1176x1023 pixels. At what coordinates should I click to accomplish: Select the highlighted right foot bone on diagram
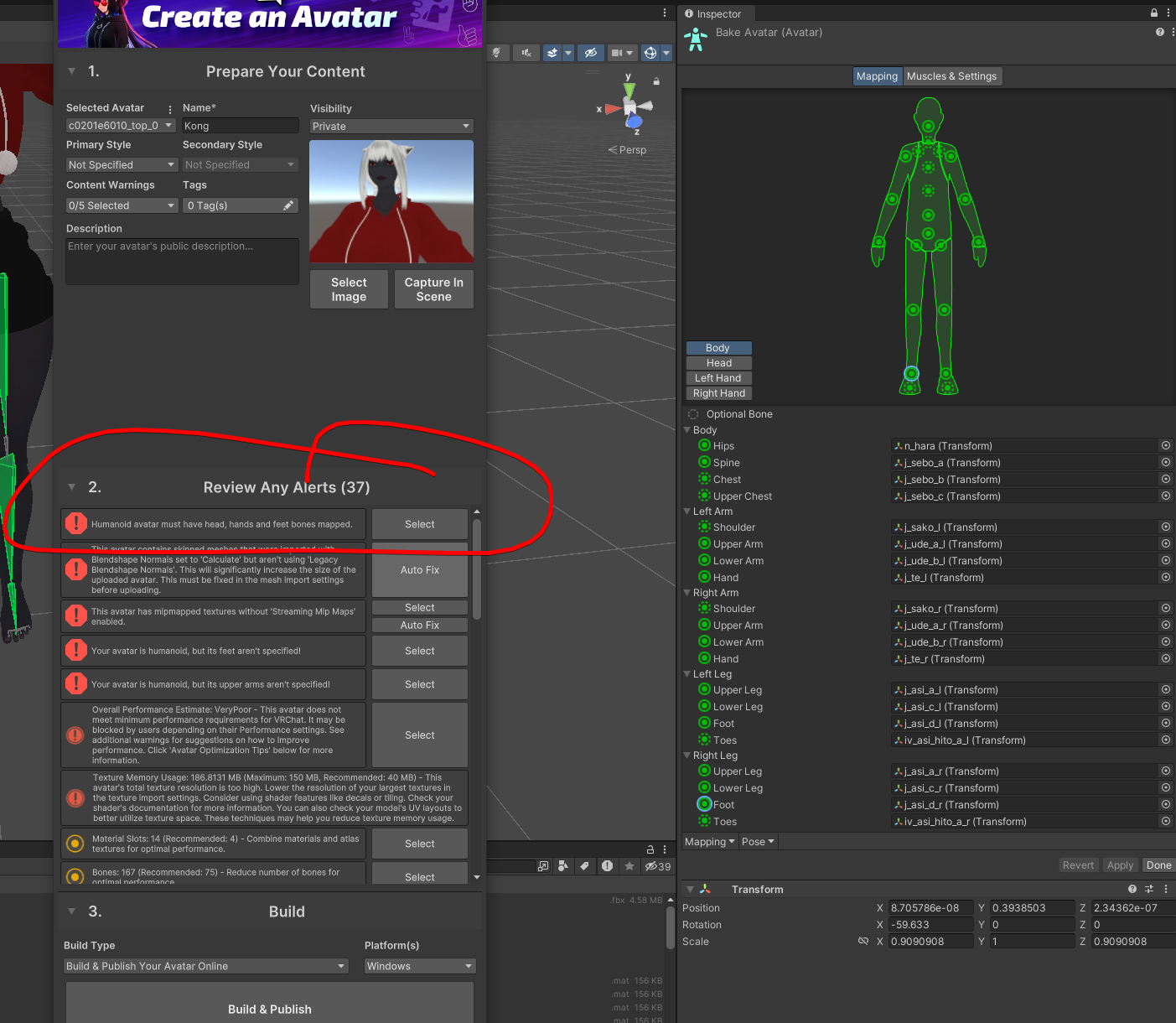[911, 373]
